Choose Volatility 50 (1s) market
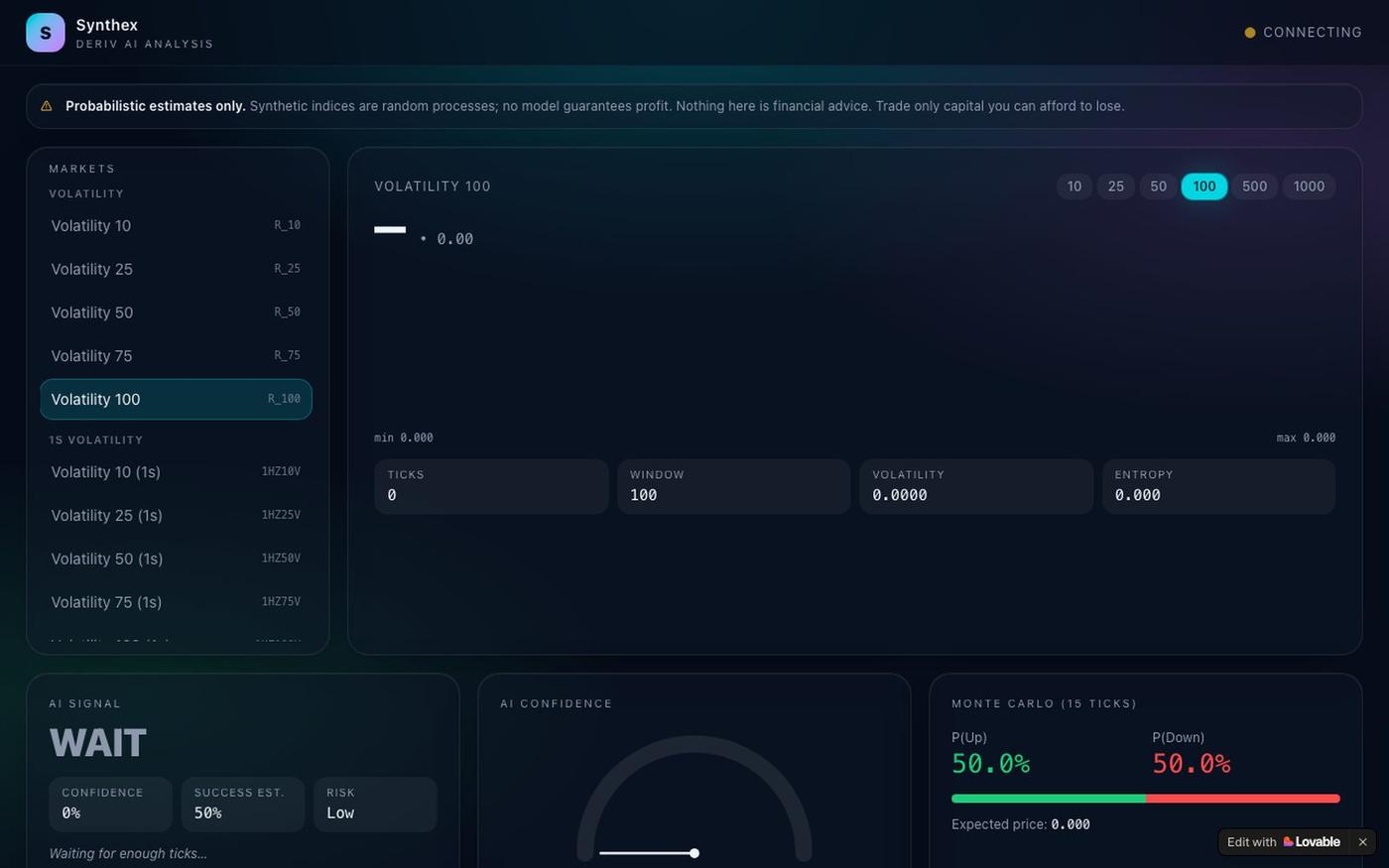 [176, 559]
